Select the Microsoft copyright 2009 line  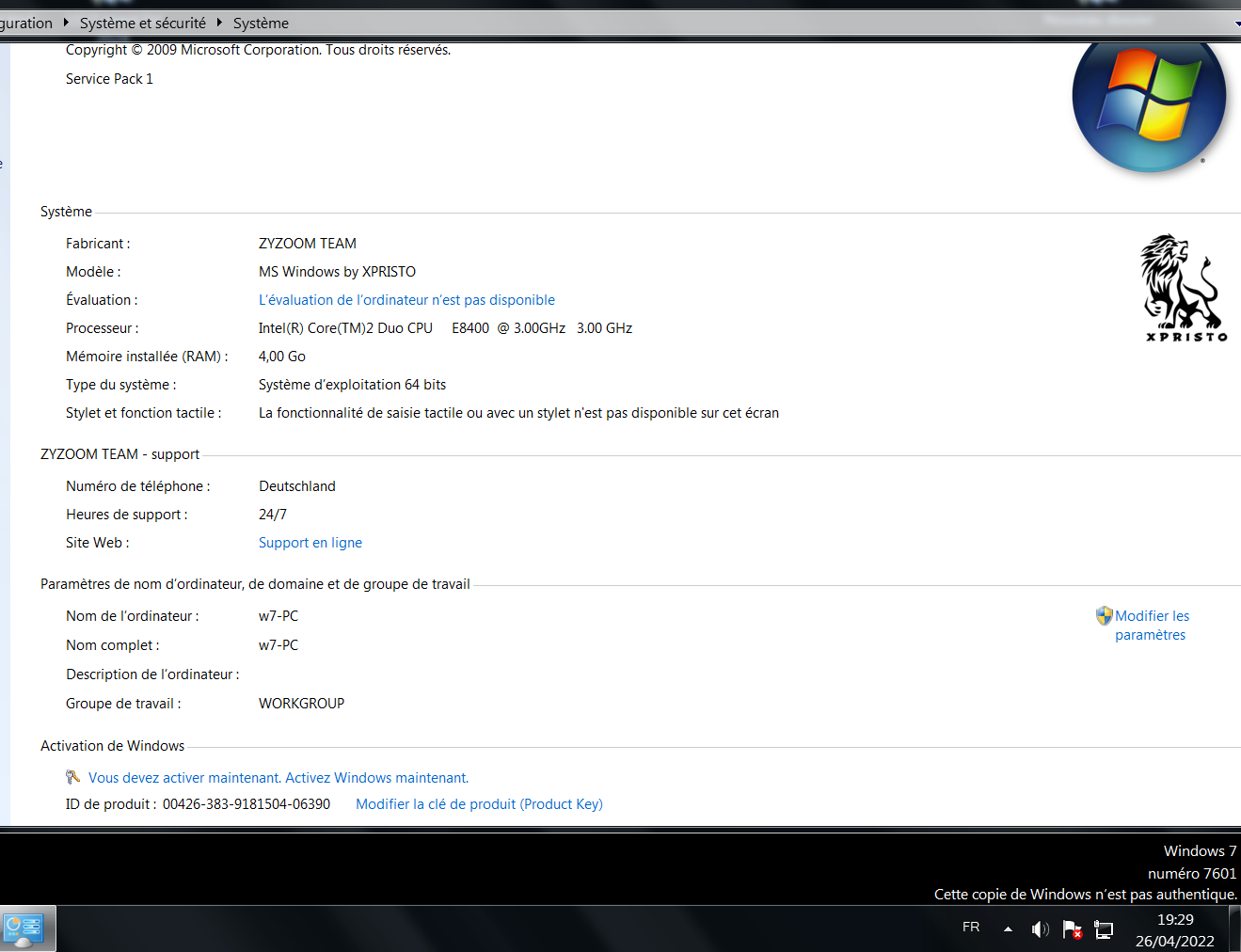point(258,50)
